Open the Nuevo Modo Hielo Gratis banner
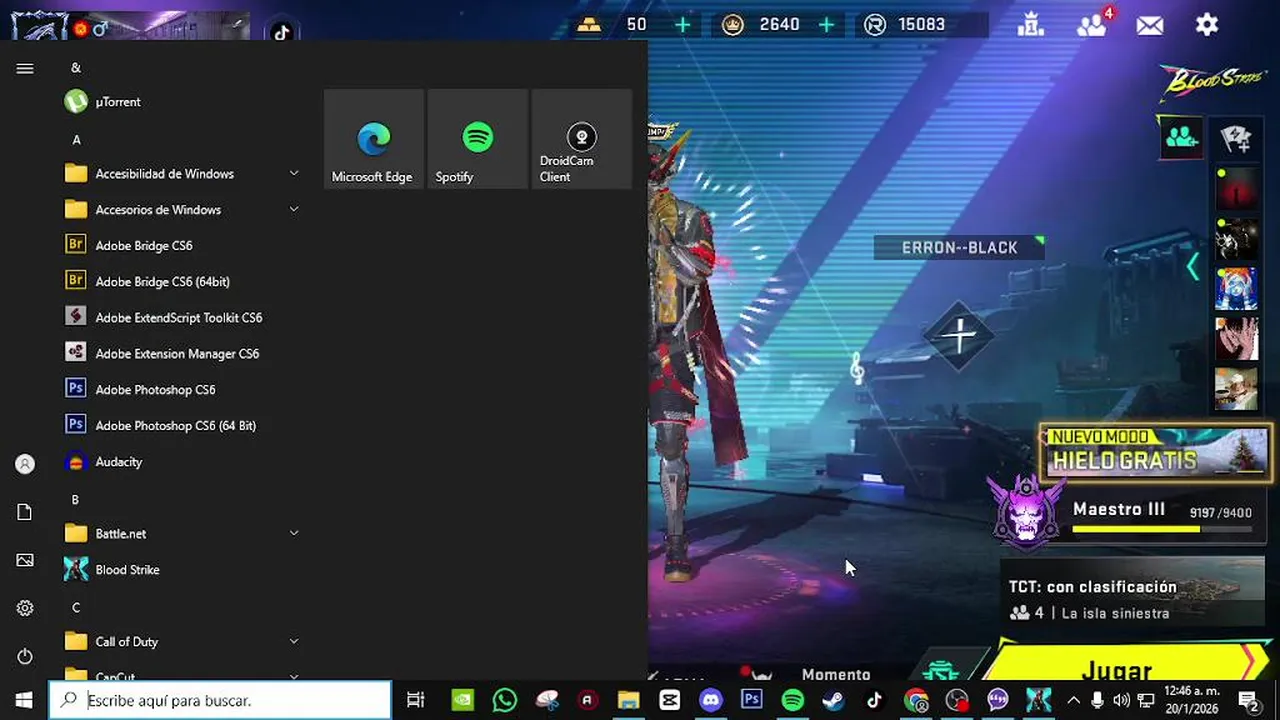 pos(1156,453)
